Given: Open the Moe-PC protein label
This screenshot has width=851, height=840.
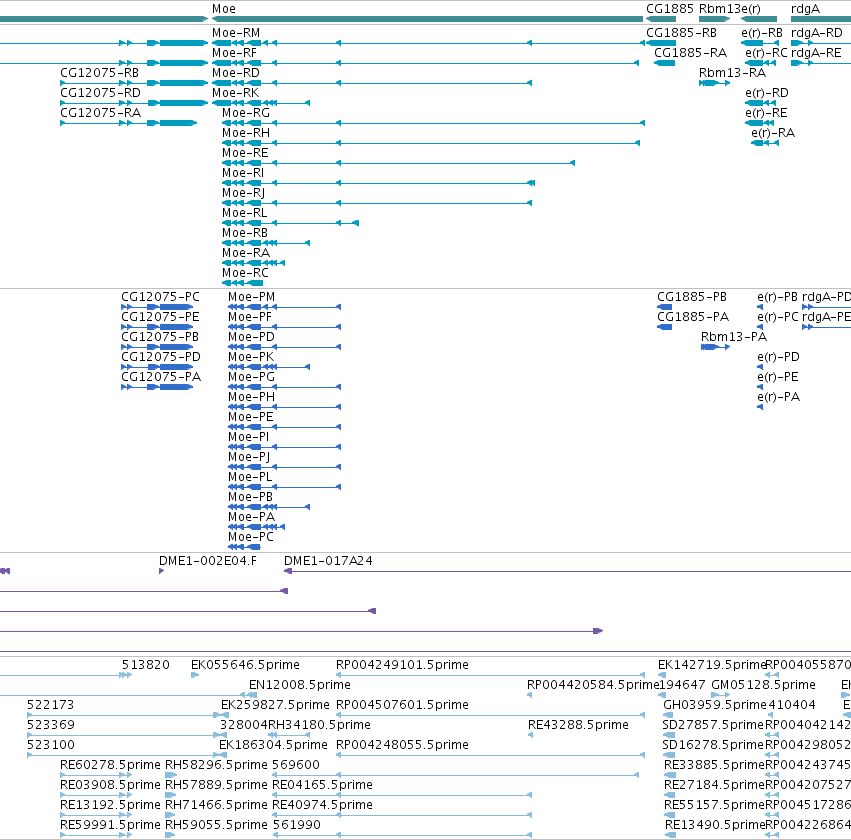Looking at the screenshot, I should pyautogui.click(x=251, y=537).
